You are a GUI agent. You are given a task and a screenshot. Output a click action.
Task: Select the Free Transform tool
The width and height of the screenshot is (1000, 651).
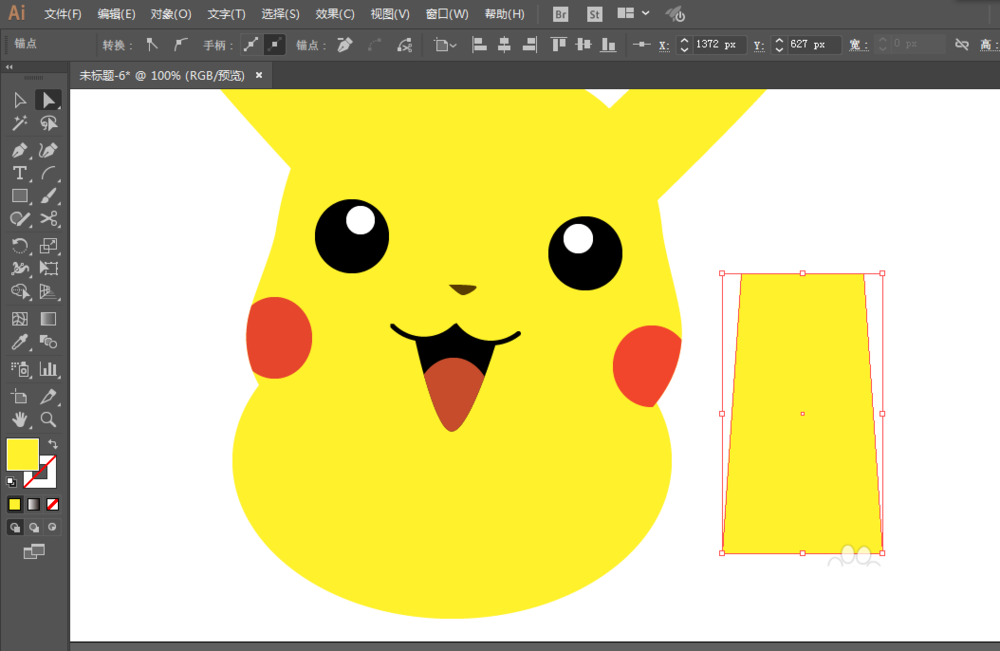48,268
